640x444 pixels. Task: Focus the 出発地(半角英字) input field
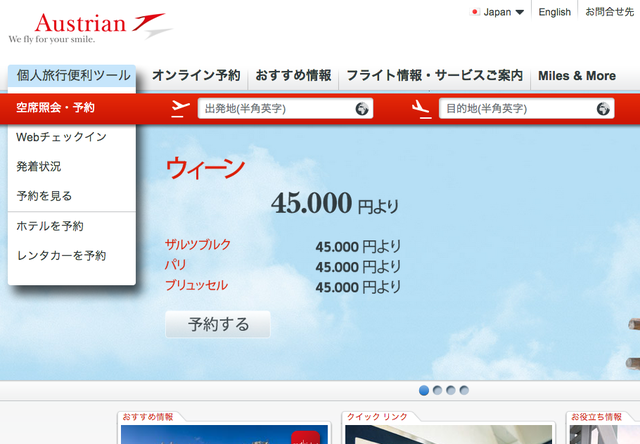coord(285,109)
